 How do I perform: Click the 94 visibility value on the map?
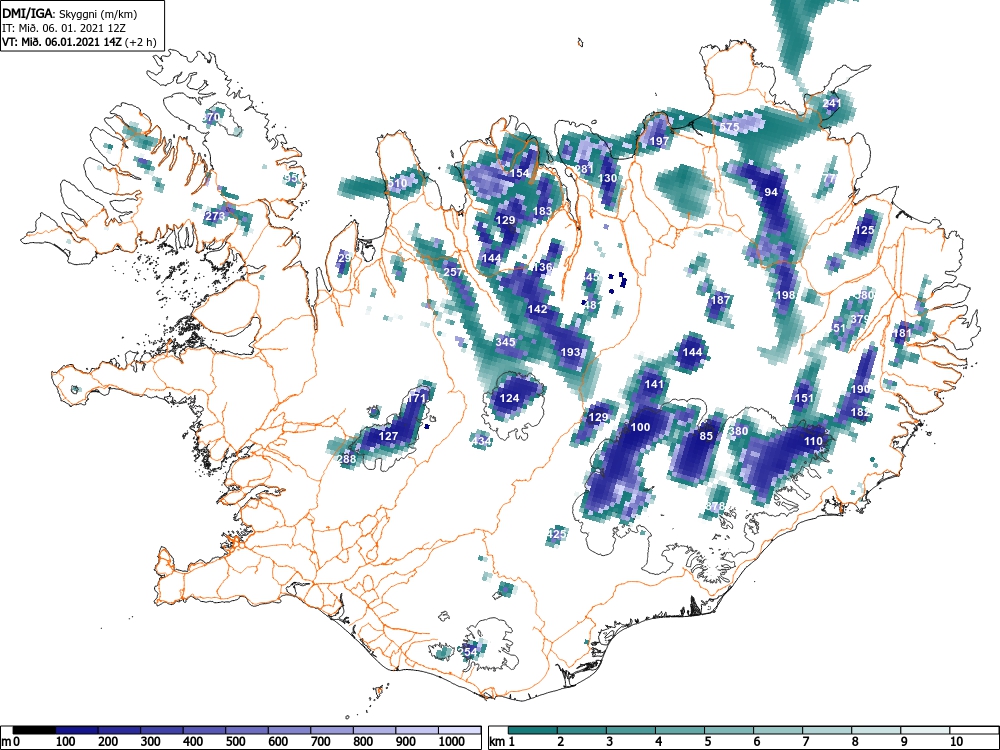tap(771, 192)
